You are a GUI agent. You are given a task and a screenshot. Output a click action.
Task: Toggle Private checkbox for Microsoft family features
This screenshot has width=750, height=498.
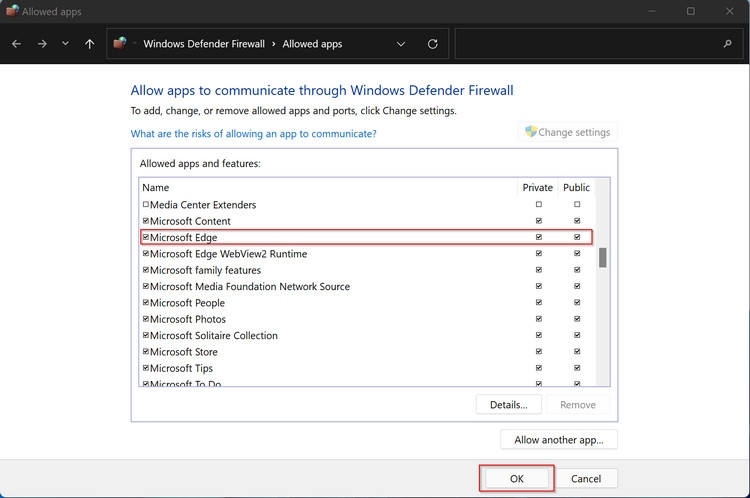pos(539,270)
